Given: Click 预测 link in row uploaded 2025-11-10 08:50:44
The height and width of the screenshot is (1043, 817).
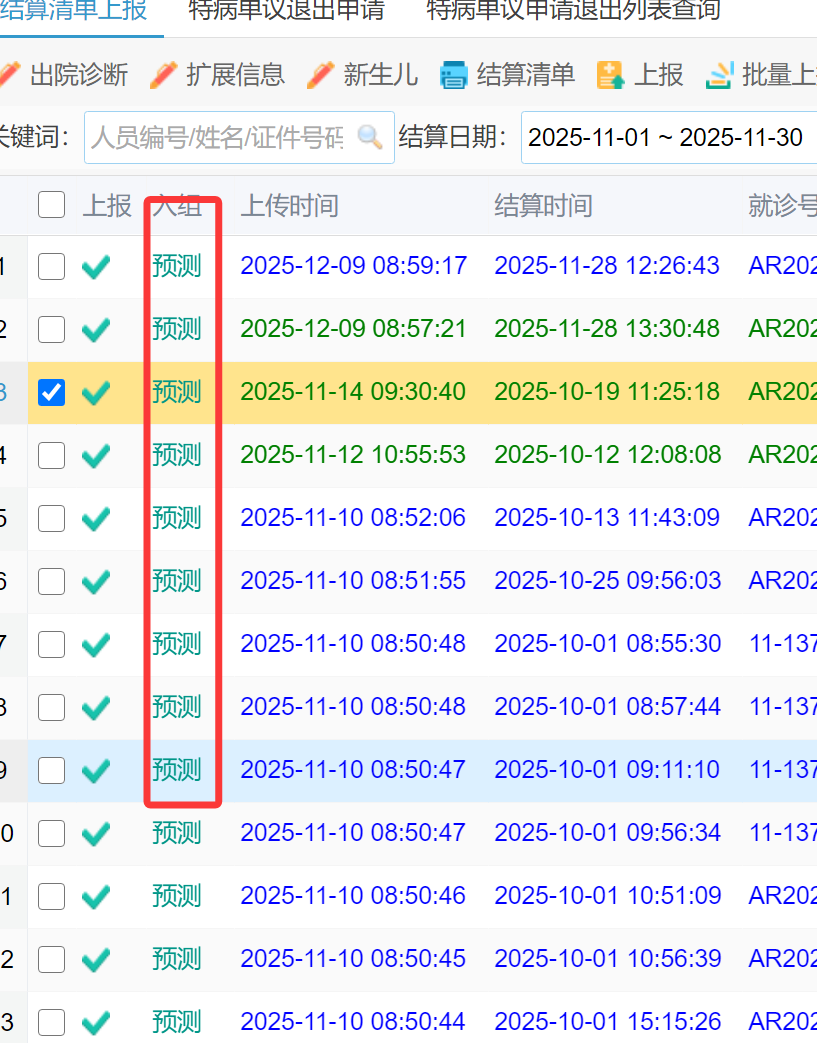Looking at the screenshot, I should [x=177, y=1022].
